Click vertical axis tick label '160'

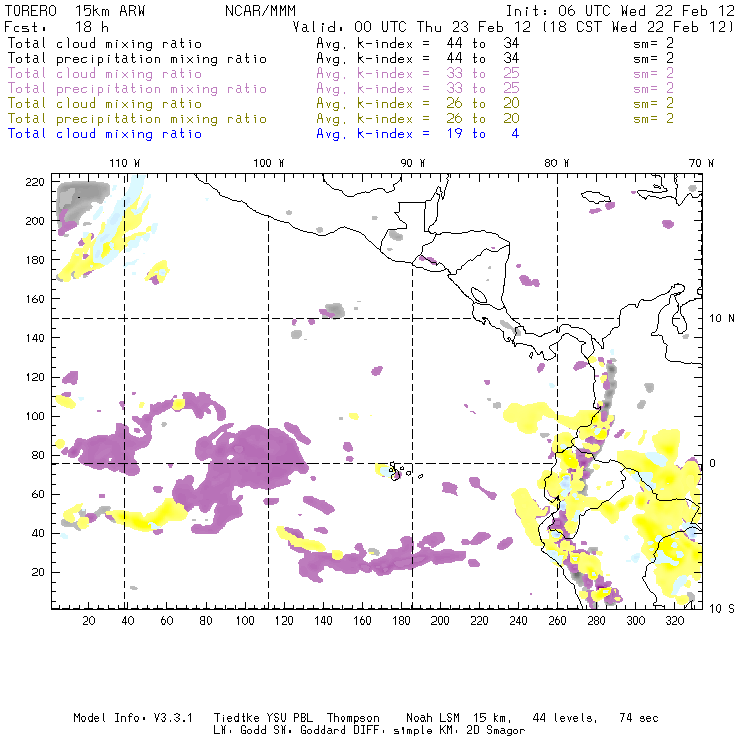coord(35,299)
